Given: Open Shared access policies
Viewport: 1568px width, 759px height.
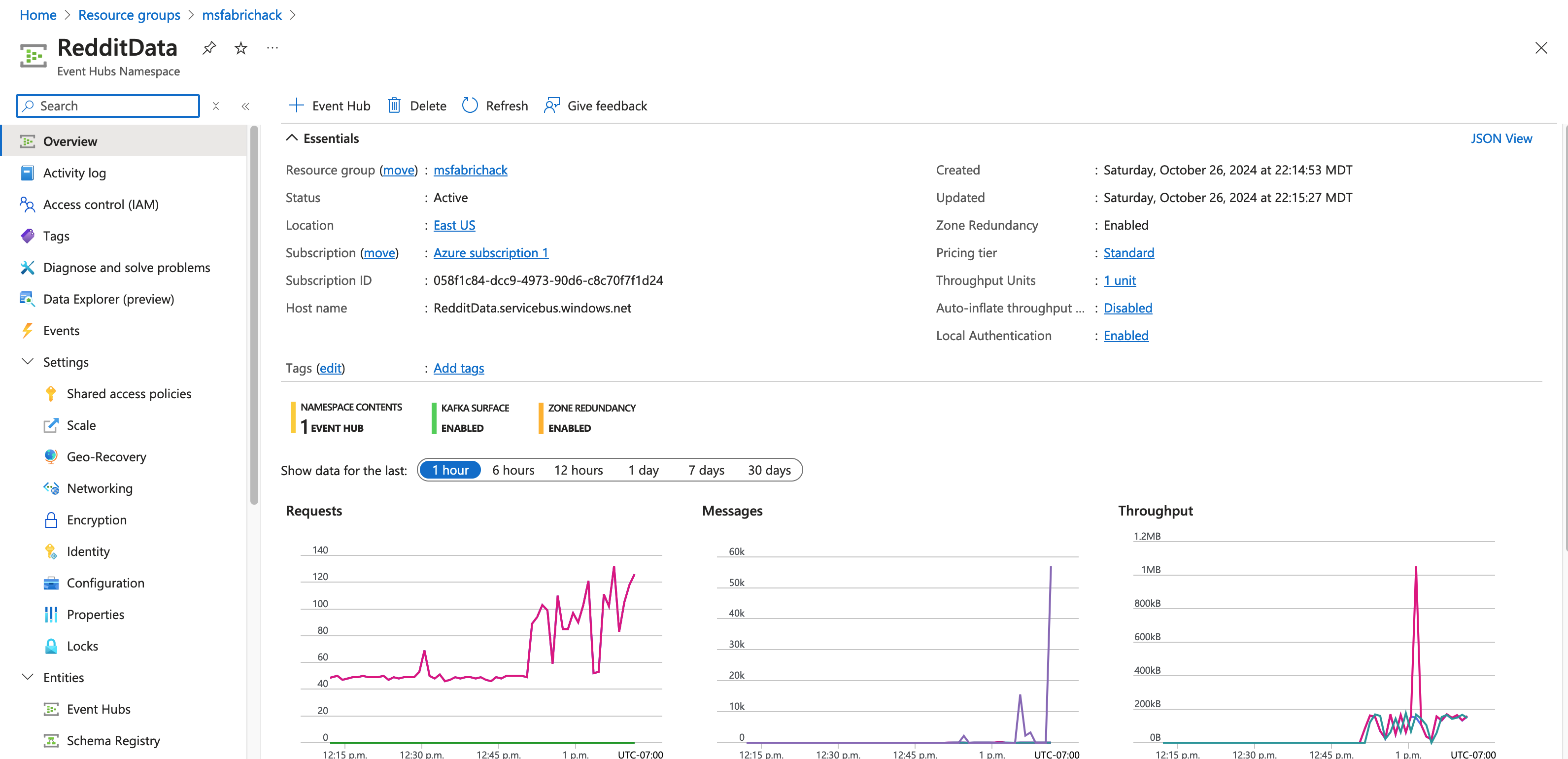Looking at the screenshot, I should [129, 393].
